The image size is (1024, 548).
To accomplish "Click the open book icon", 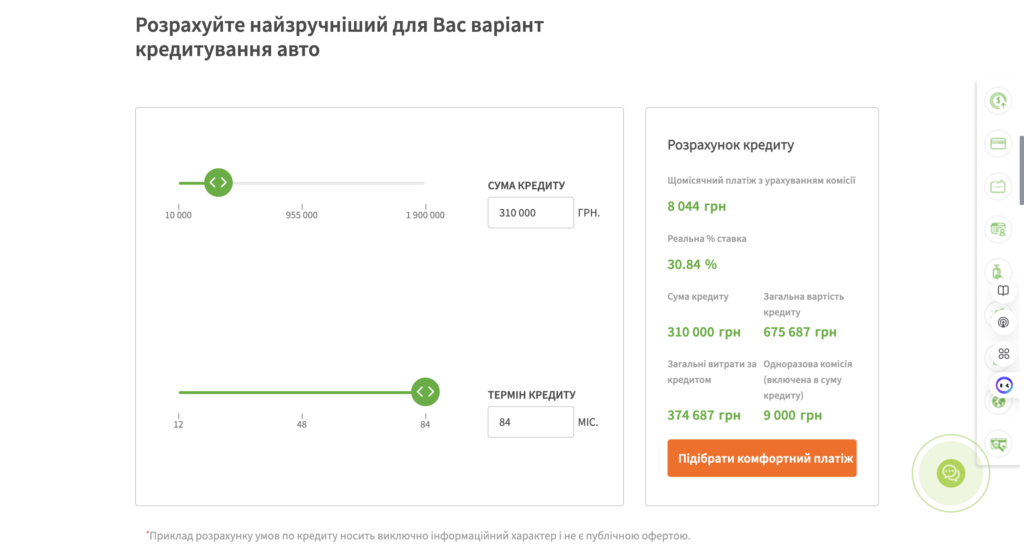I will click(1003, 290).
